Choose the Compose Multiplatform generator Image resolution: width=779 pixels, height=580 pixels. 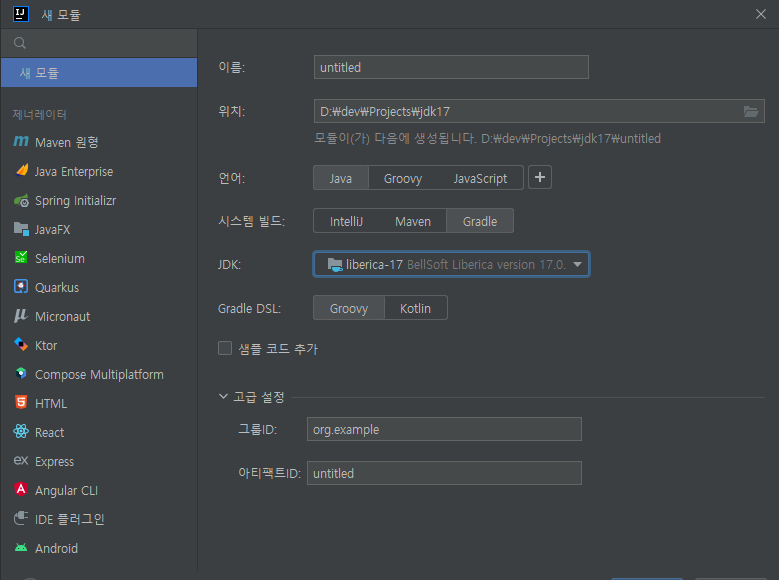click(99, 374)
